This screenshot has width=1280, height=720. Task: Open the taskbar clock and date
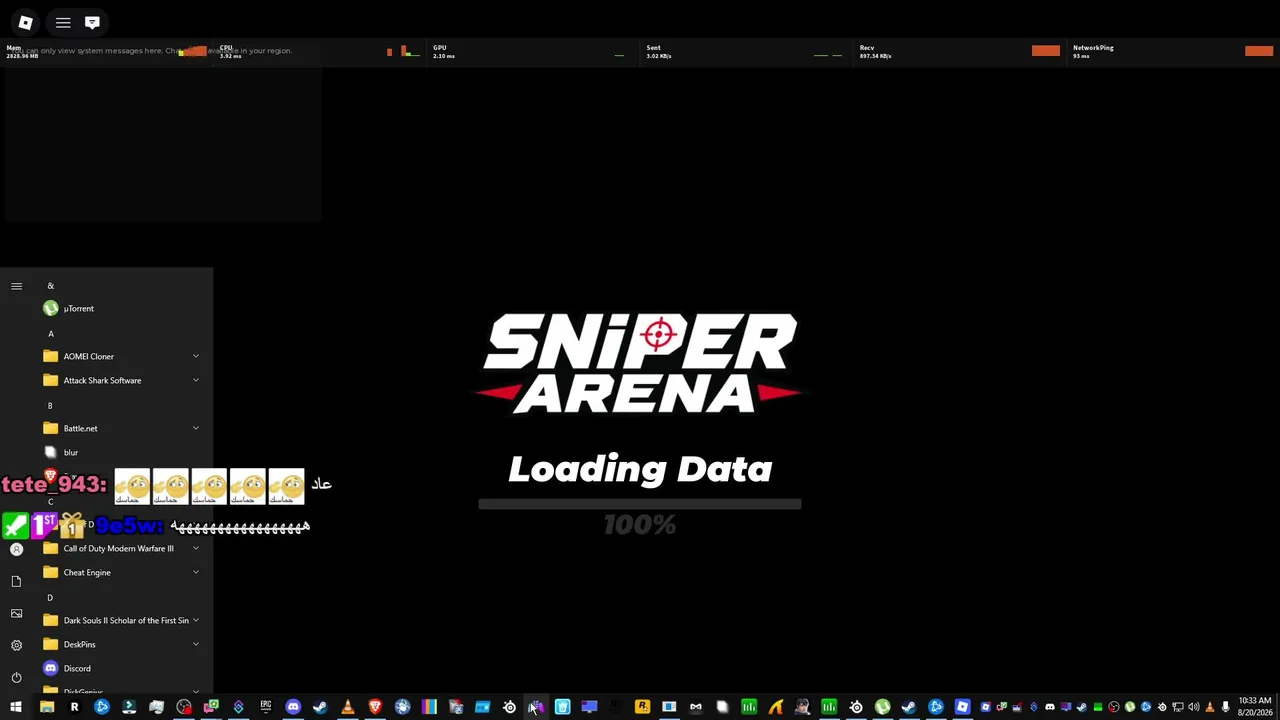[1254, 707]
